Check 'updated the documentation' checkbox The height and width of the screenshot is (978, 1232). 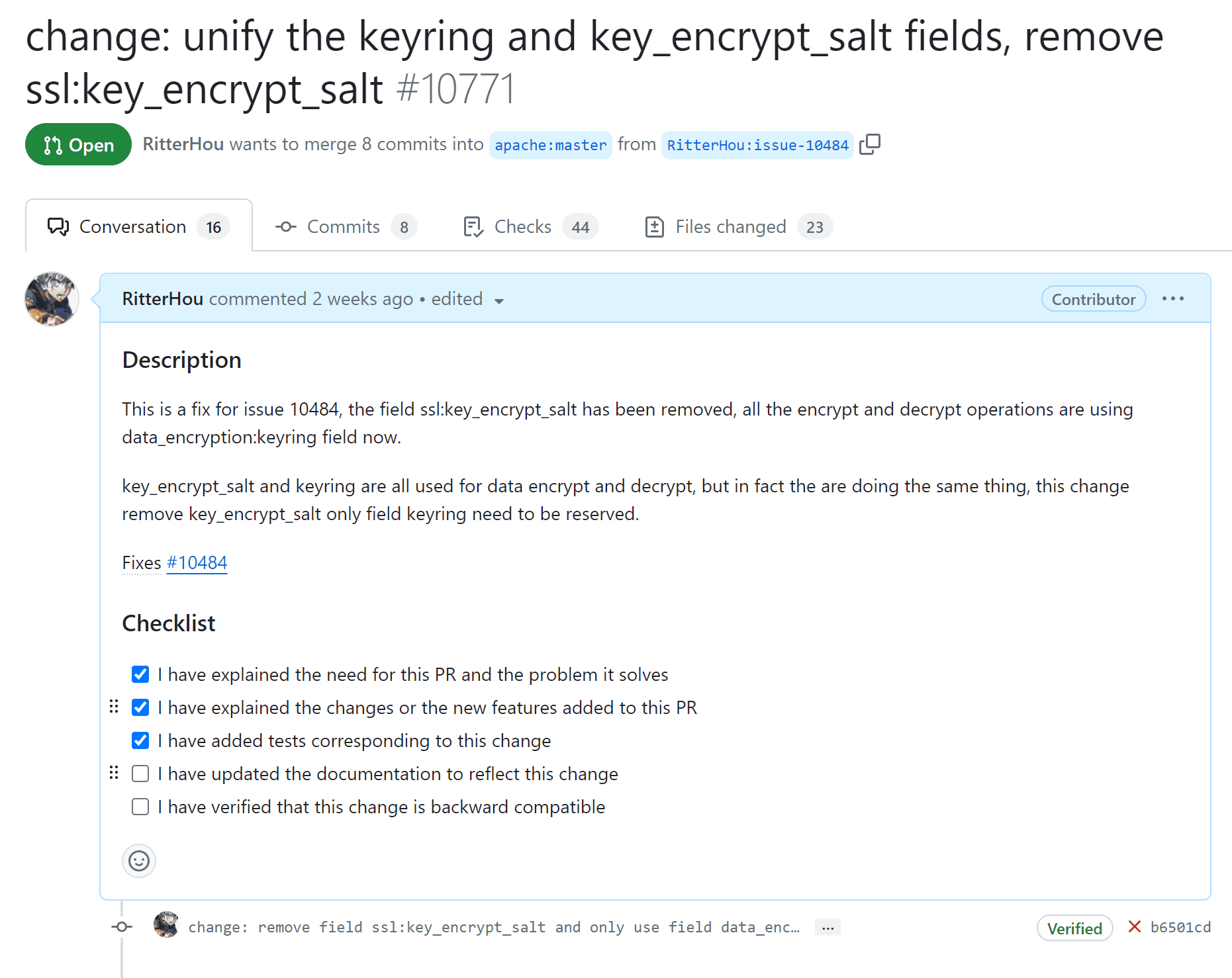140,774
